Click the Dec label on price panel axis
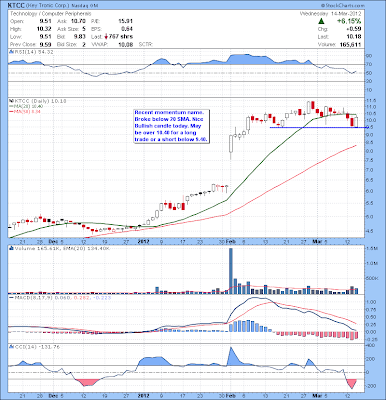The height and width of the screenshot is (400, 386). point(53,241)
